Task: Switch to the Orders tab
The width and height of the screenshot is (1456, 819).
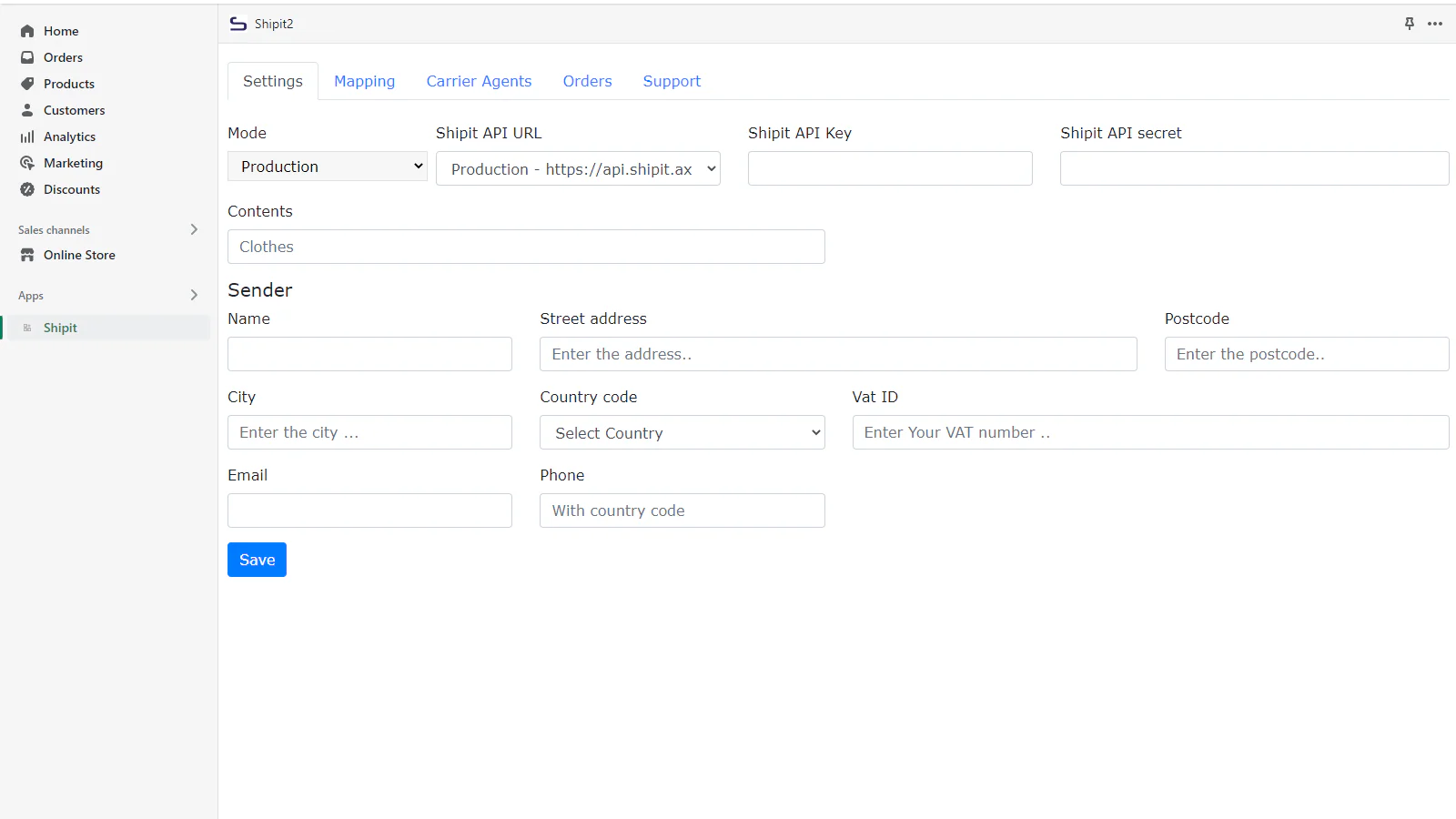Action: click(587, 81)
